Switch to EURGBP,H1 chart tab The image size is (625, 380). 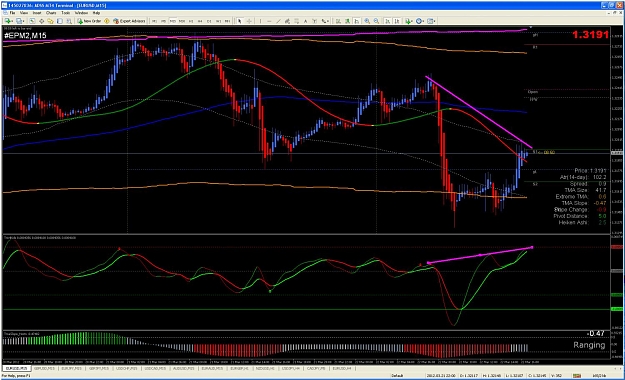[239, 368]
